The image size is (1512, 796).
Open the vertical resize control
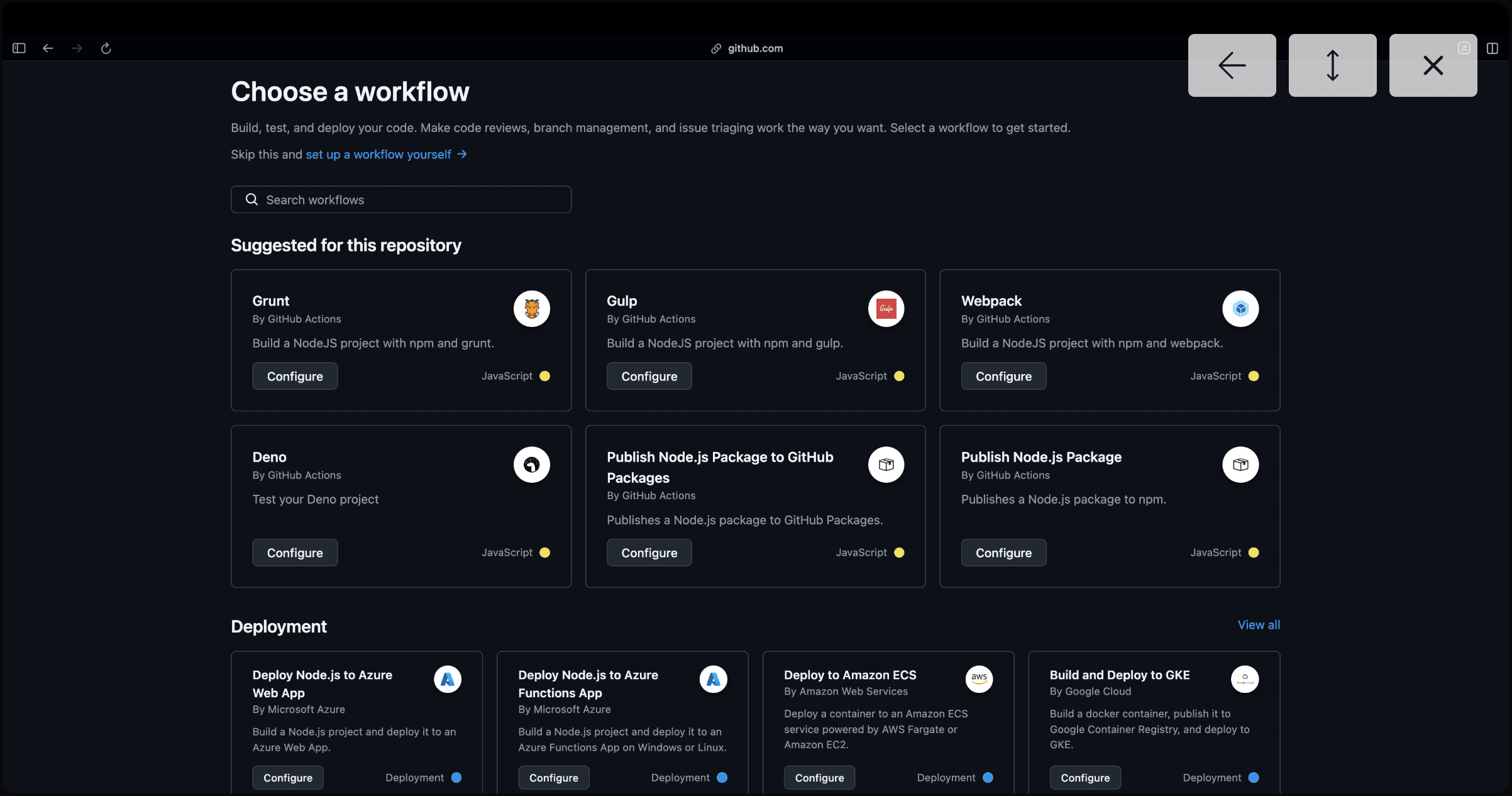[1332, 65]
